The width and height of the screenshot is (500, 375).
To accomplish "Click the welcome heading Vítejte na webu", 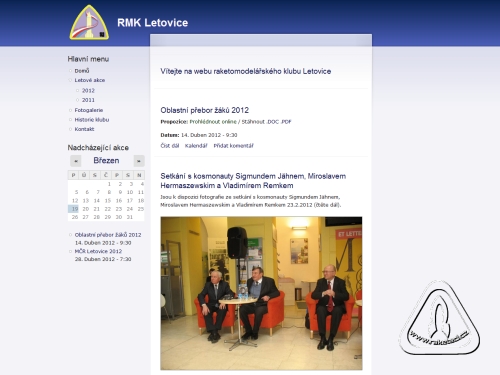I will coord(246,71).
